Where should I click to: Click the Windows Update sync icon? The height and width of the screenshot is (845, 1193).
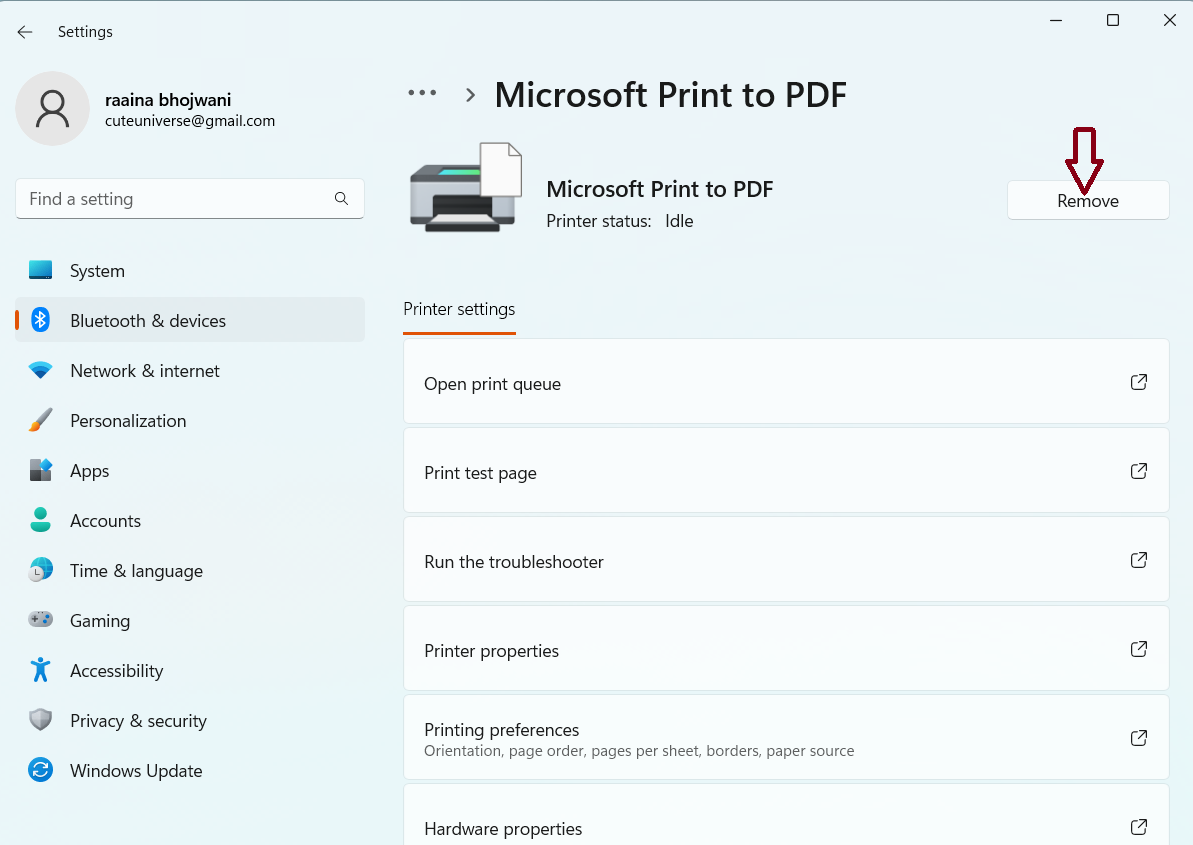[40, 770]
